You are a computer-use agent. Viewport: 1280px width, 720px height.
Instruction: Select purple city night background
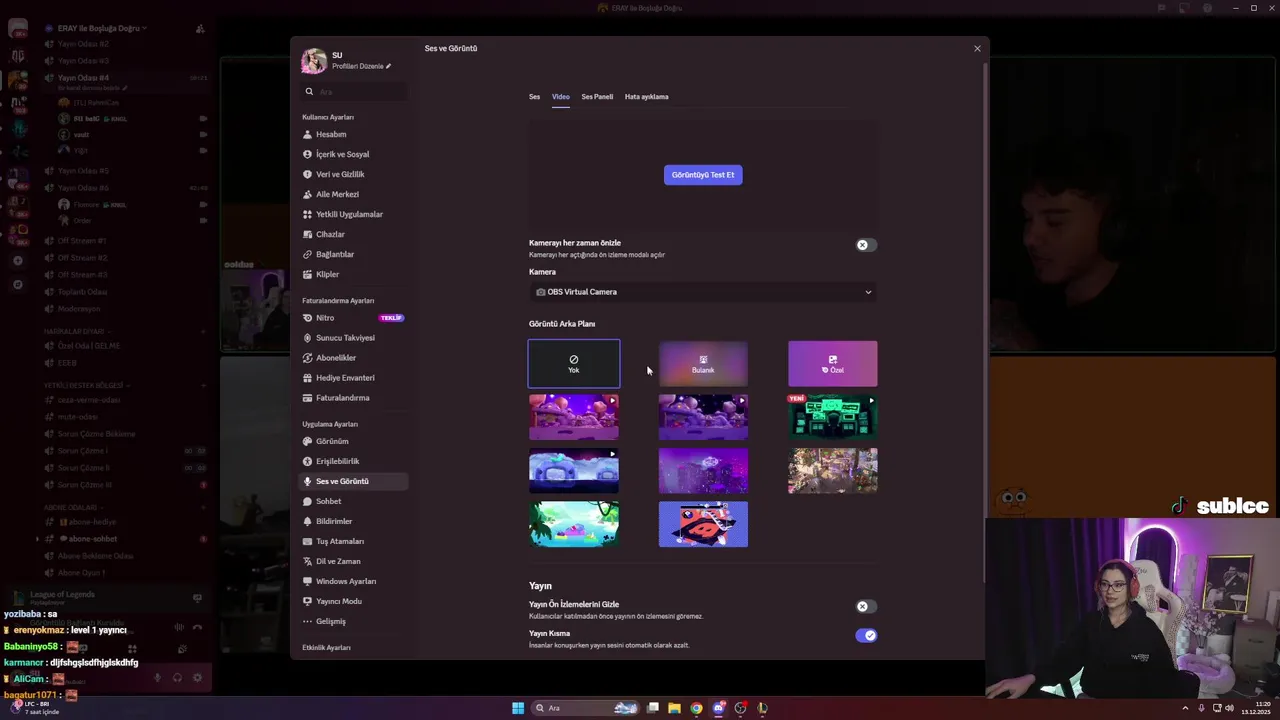(703, 471)
